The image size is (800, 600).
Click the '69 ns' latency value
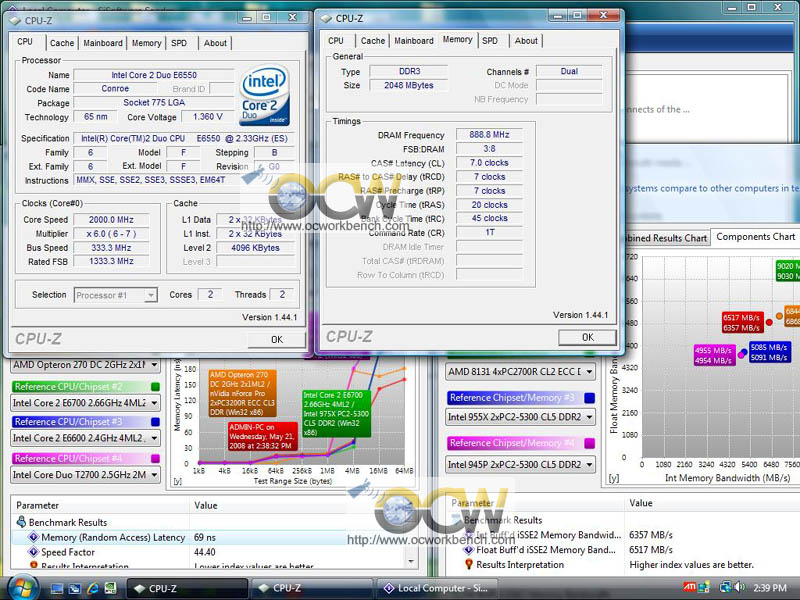[205, 537]
